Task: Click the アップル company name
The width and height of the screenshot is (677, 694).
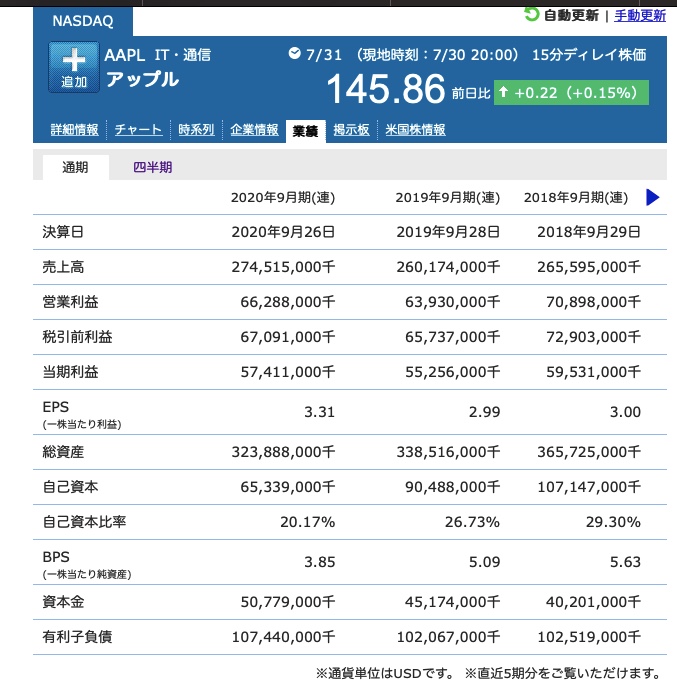Action: click(x=142, y=79)
